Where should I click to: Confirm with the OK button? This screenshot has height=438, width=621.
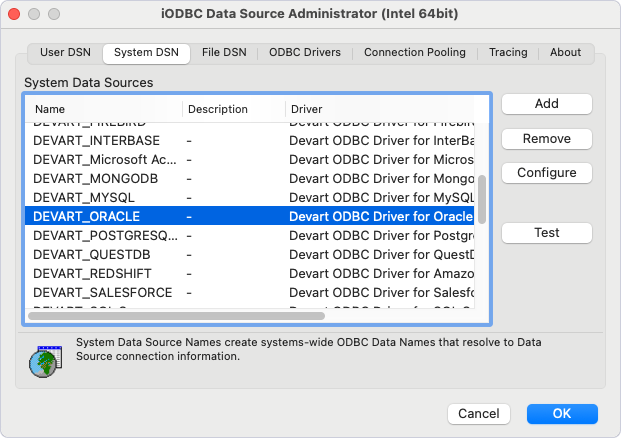(562, 414)
